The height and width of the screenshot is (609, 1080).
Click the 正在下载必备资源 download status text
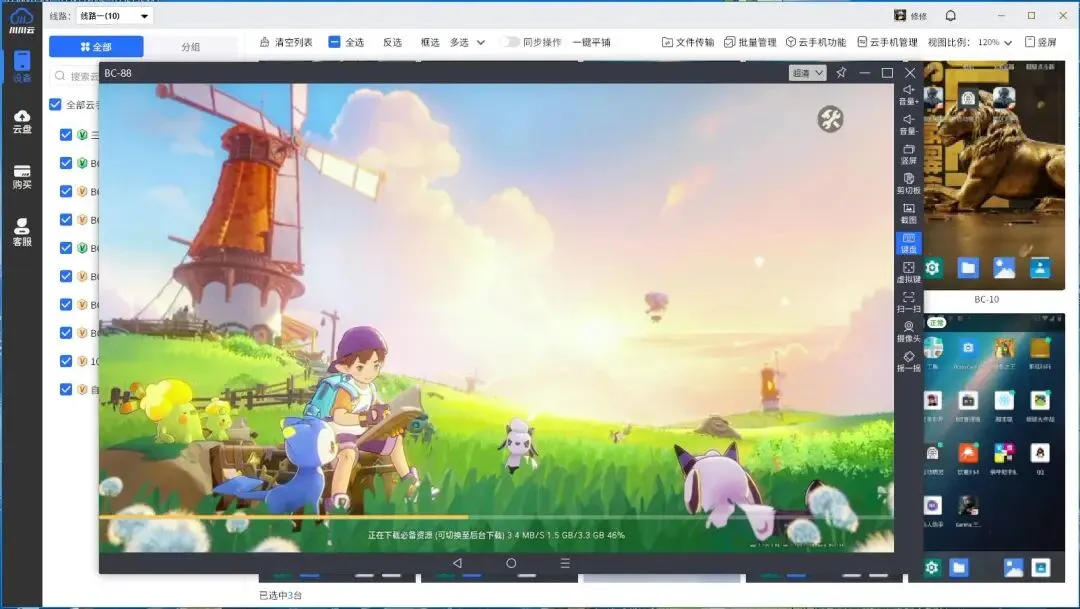coord(496,535)
